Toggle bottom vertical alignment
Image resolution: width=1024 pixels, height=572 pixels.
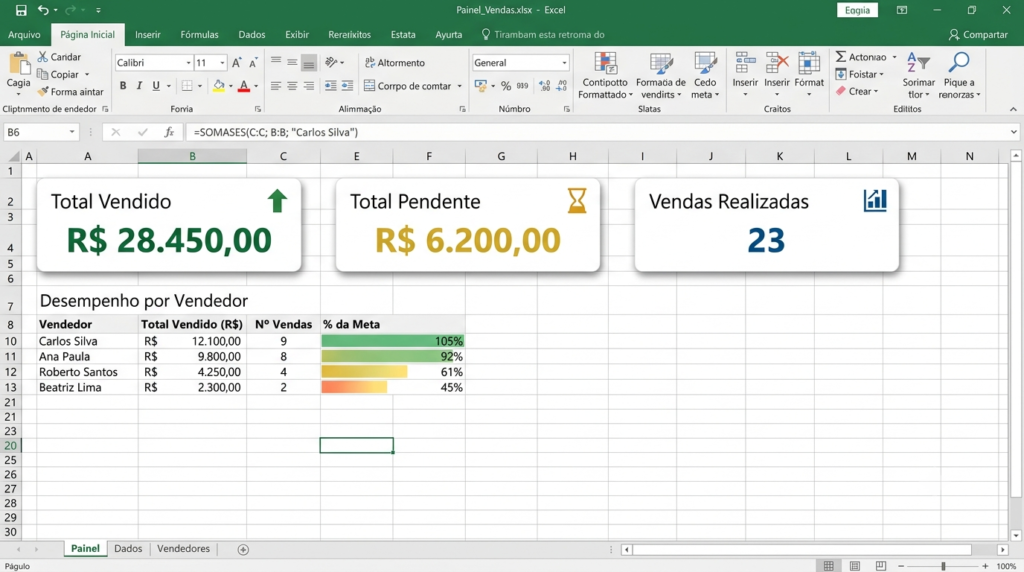309,62
